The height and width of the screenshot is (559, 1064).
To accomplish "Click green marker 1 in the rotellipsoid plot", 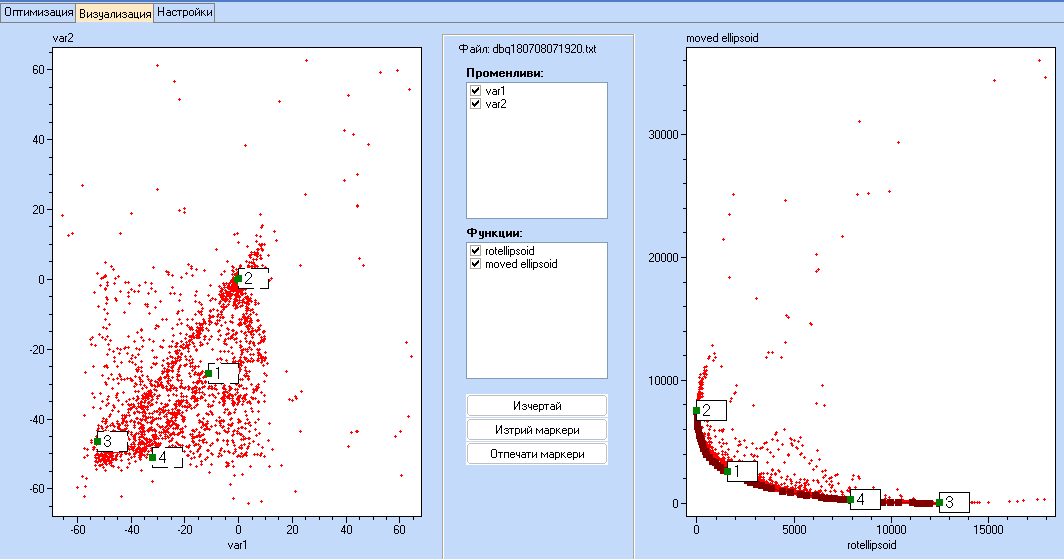I will [x=727, y=471].
